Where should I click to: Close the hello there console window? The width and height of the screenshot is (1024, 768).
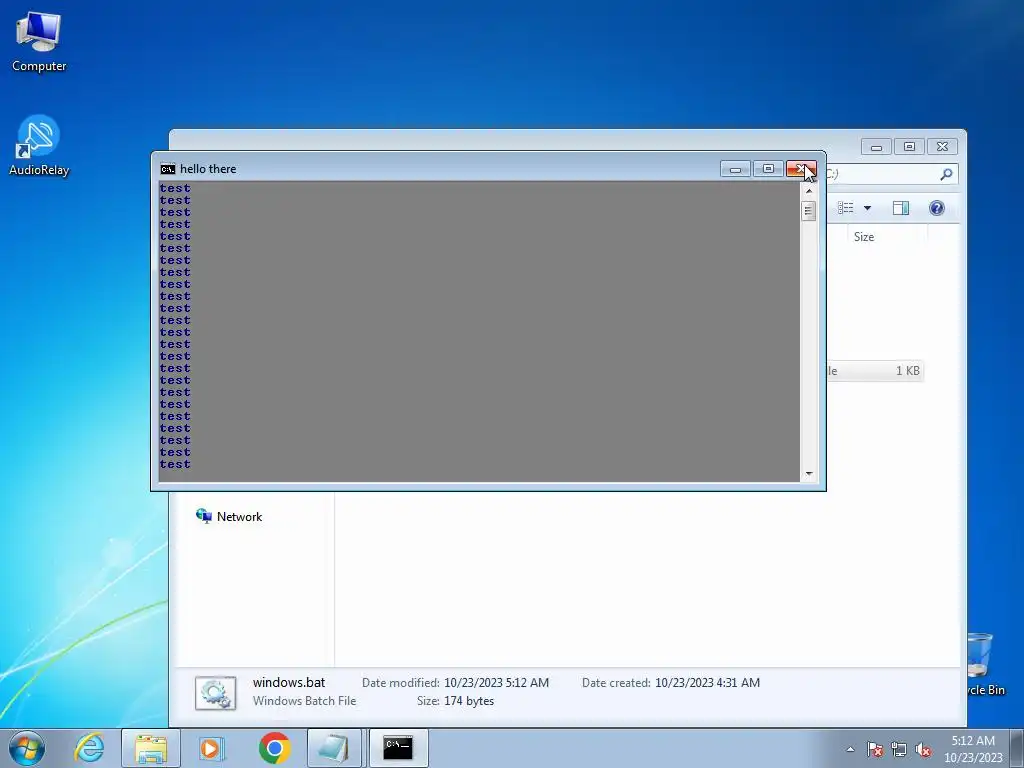[801, 169]
